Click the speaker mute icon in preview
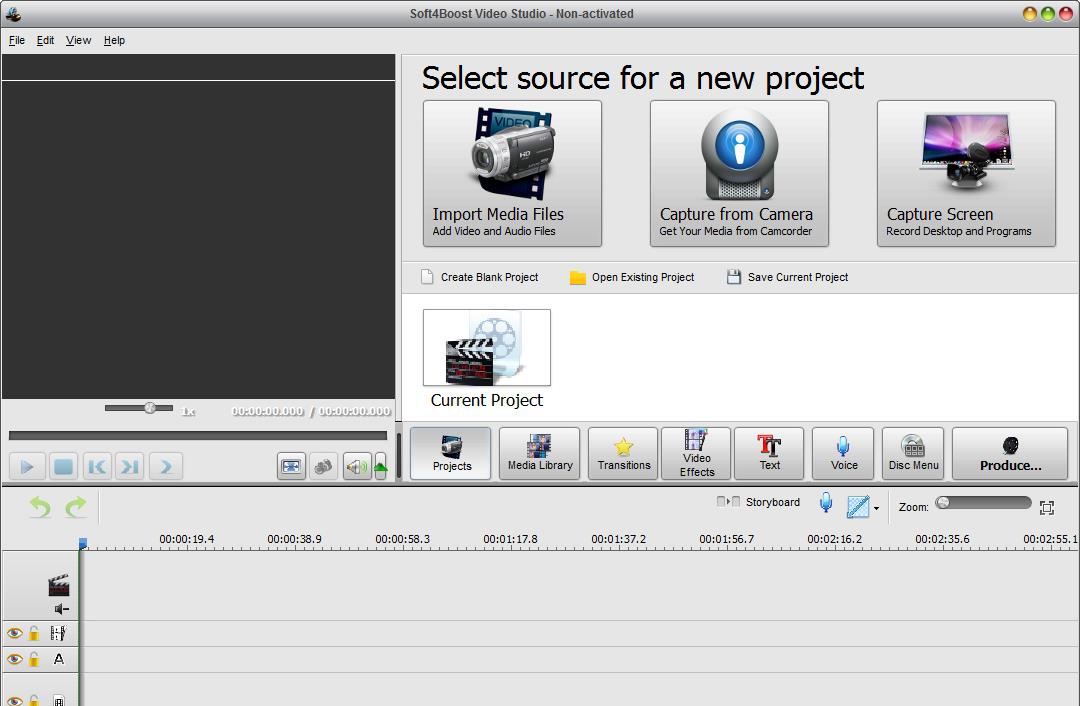 click(357, 467)
